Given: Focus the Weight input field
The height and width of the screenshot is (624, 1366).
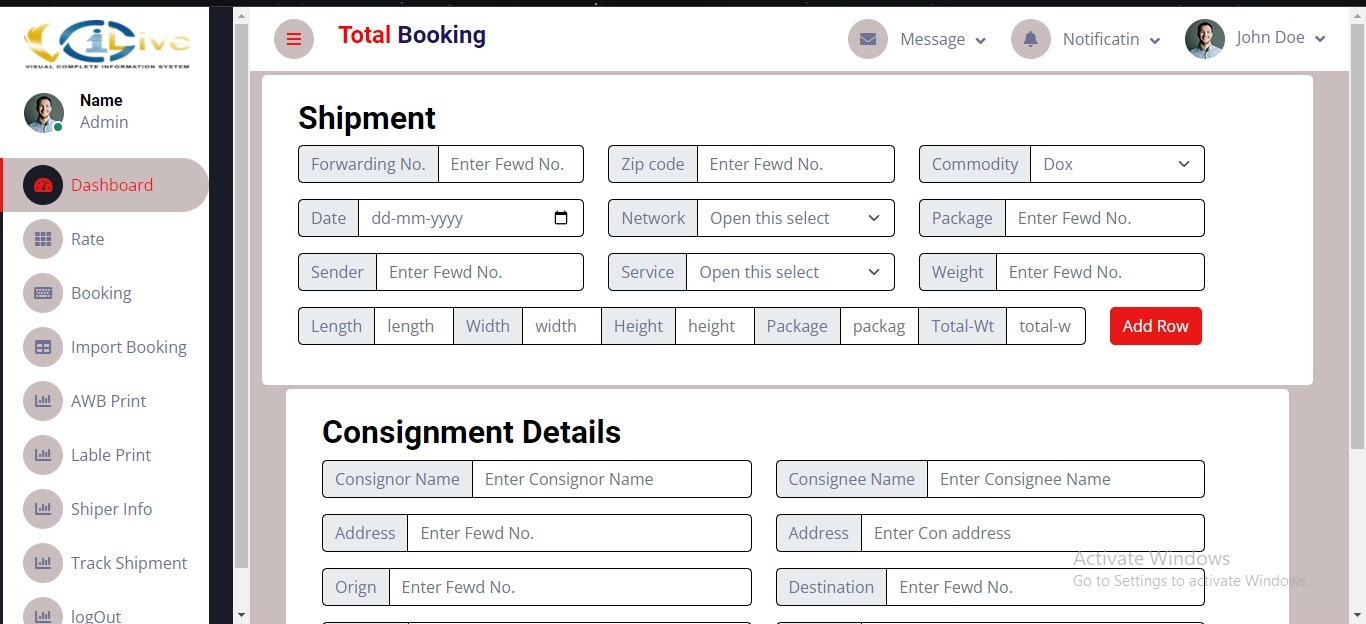Looking at the screenshot, I should point(1100,272).
